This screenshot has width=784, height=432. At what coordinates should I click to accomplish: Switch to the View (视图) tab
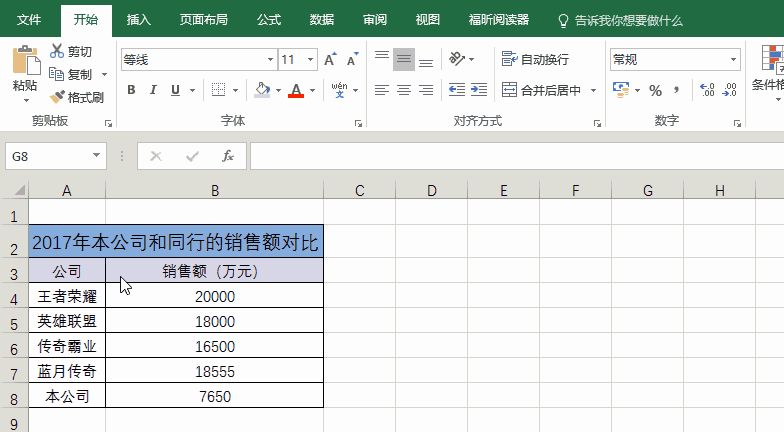pos(428,20)
